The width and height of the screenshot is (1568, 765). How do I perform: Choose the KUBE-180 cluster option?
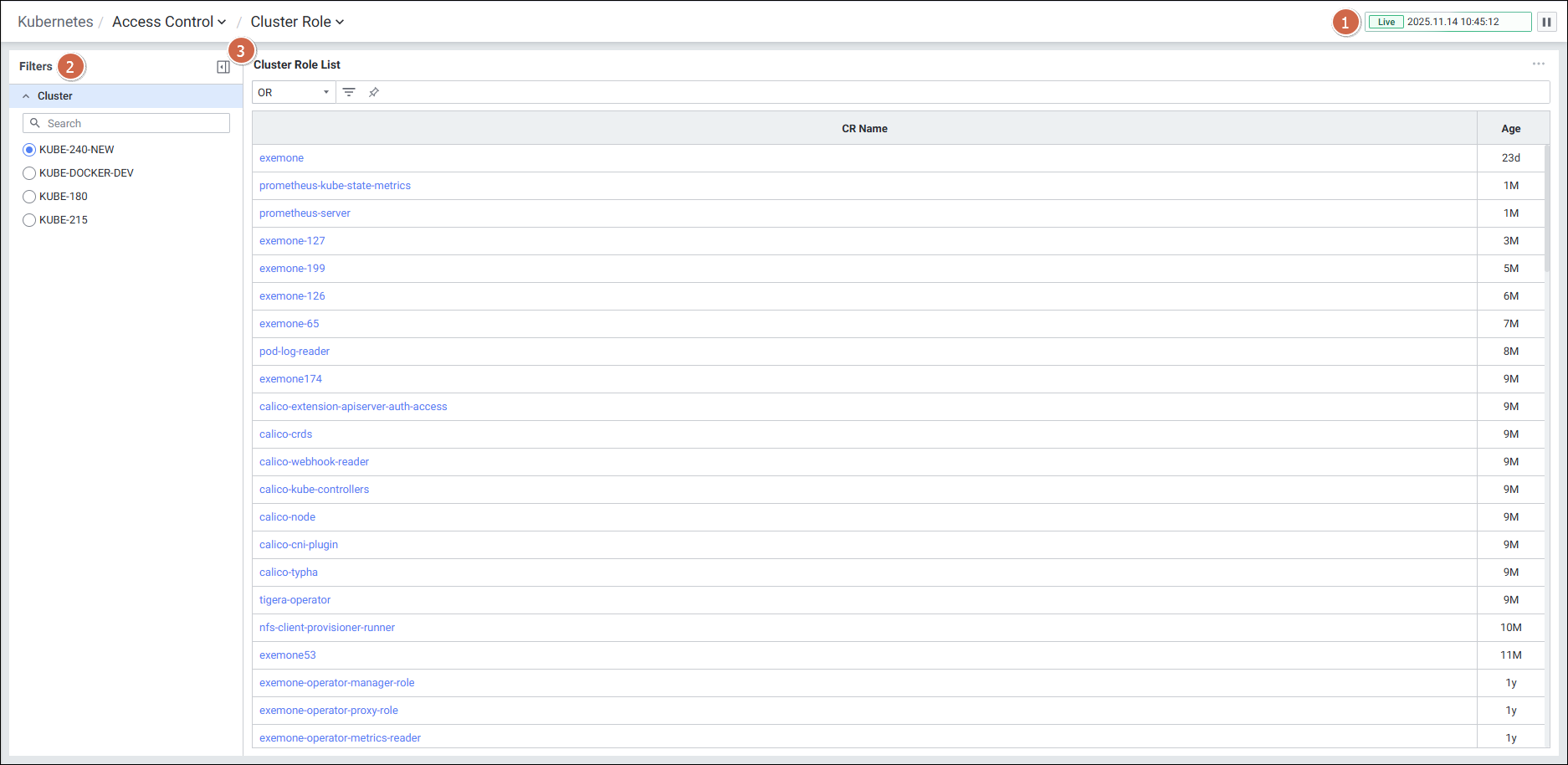[29, 197]
